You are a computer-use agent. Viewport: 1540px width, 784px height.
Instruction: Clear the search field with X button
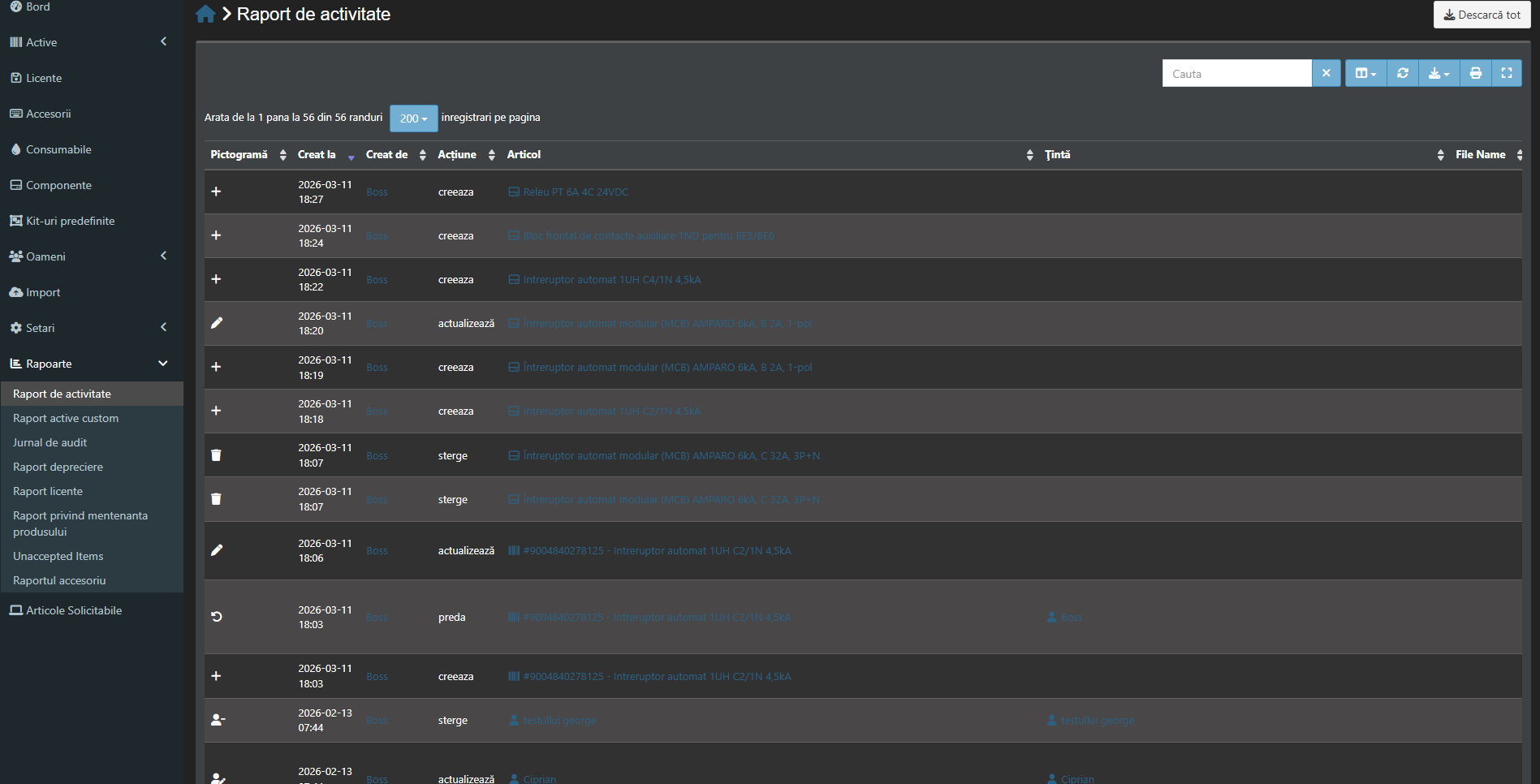(1326, 73)
